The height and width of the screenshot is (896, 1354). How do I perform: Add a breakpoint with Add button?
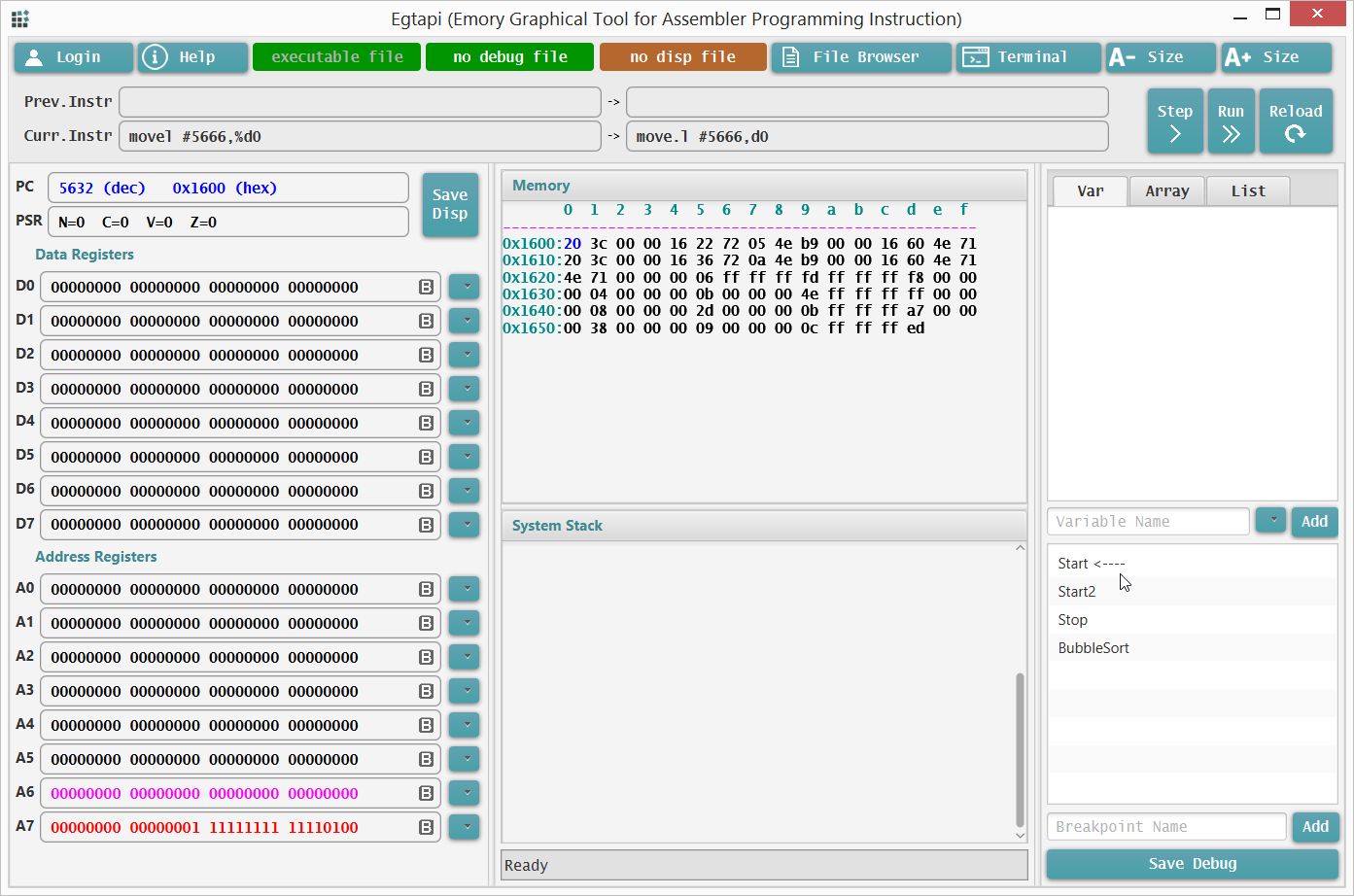tap(1315, 827)
